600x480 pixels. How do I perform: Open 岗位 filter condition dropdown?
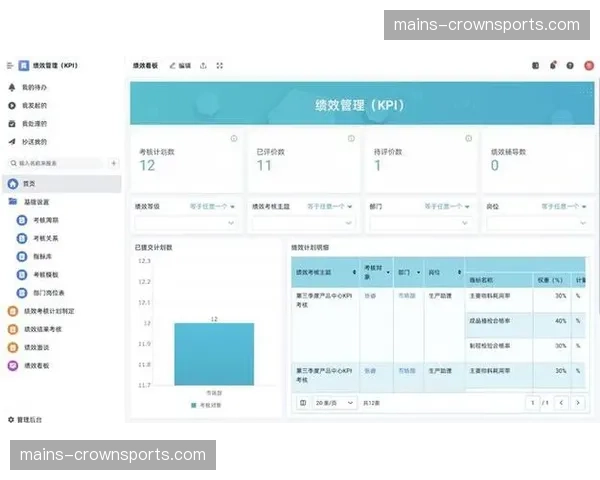(x=564, y=207)
